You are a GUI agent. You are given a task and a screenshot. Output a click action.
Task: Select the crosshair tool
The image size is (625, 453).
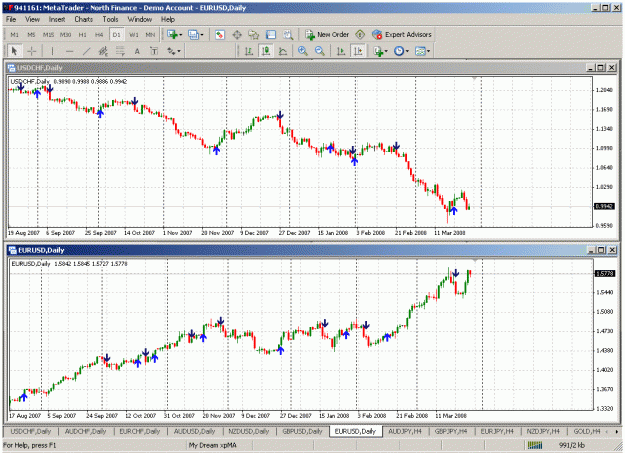pyautogui.click(x=31, y=51)
